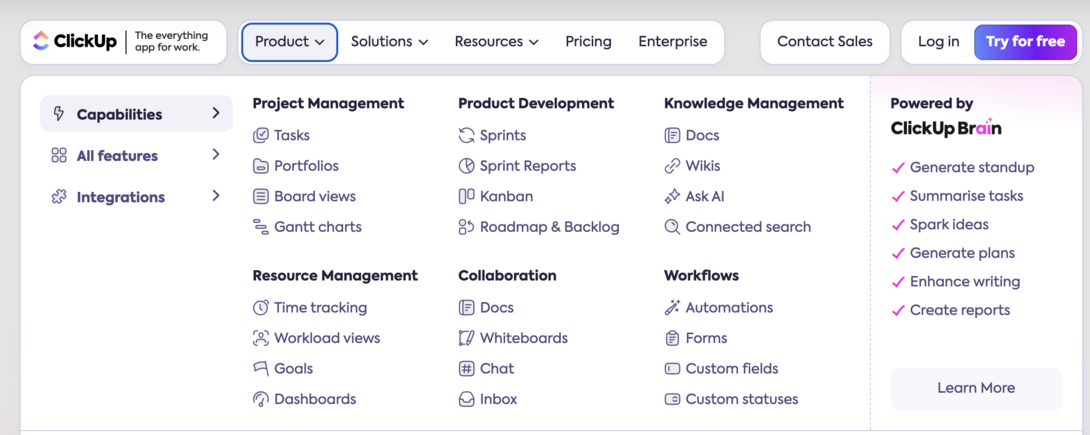The image size is (1090, 435).
Task: Click the Portfolios folder icon
Action: [x=261, y=166]
